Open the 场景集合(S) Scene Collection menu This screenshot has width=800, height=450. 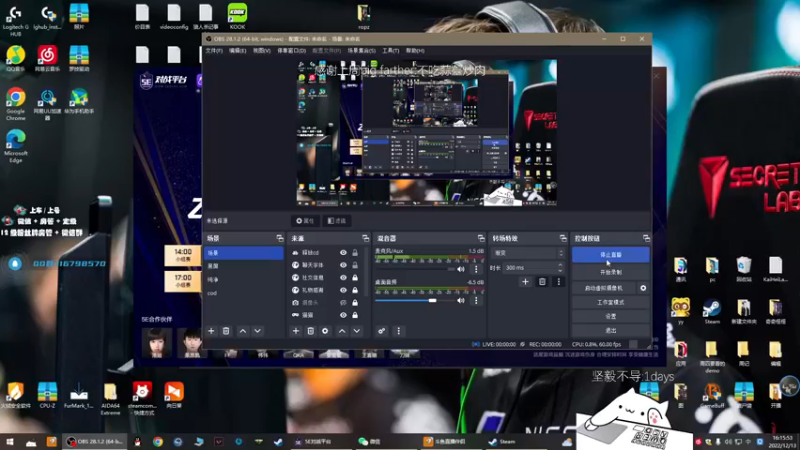(361, 51)
